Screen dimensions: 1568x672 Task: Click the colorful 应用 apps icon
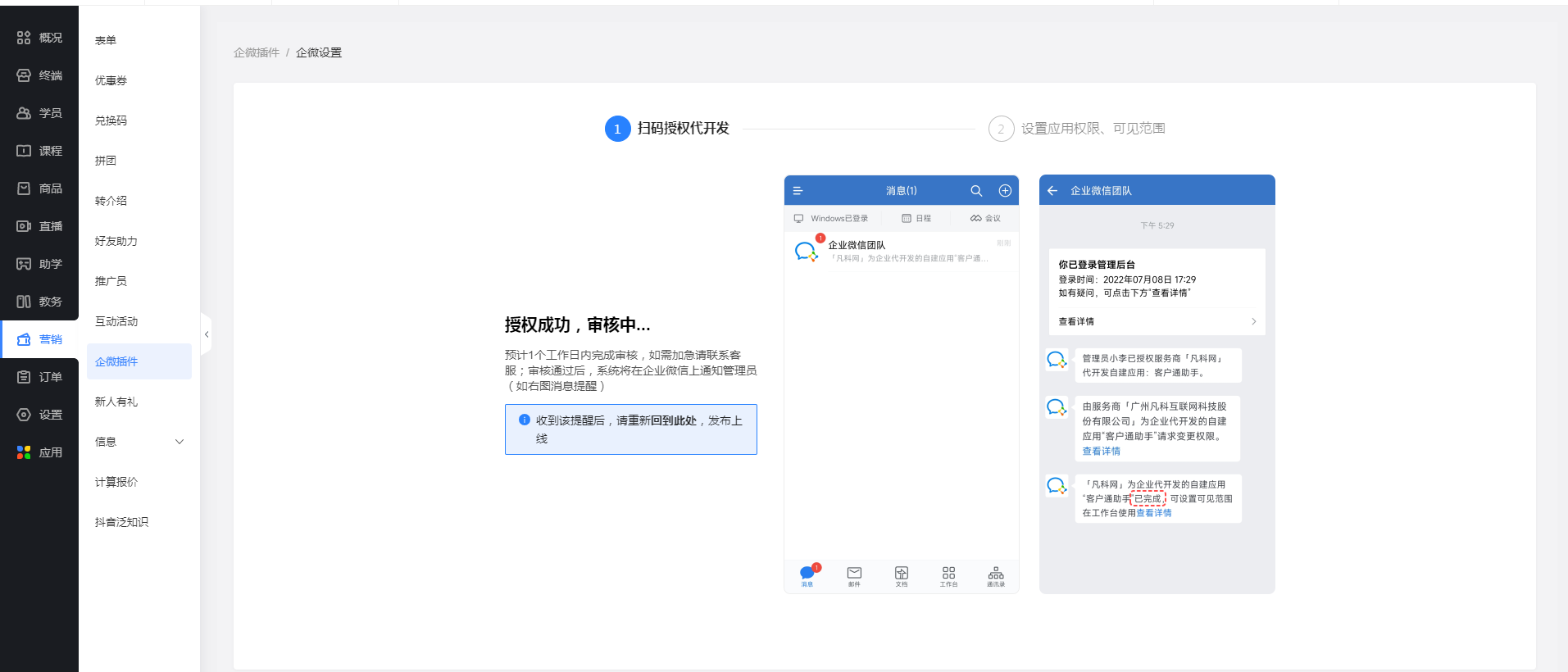click(24, 452)
